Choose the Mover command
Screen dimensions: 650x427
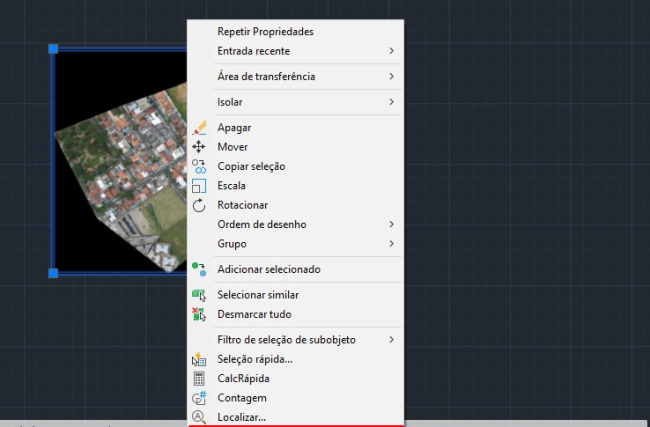click(296, 147)
